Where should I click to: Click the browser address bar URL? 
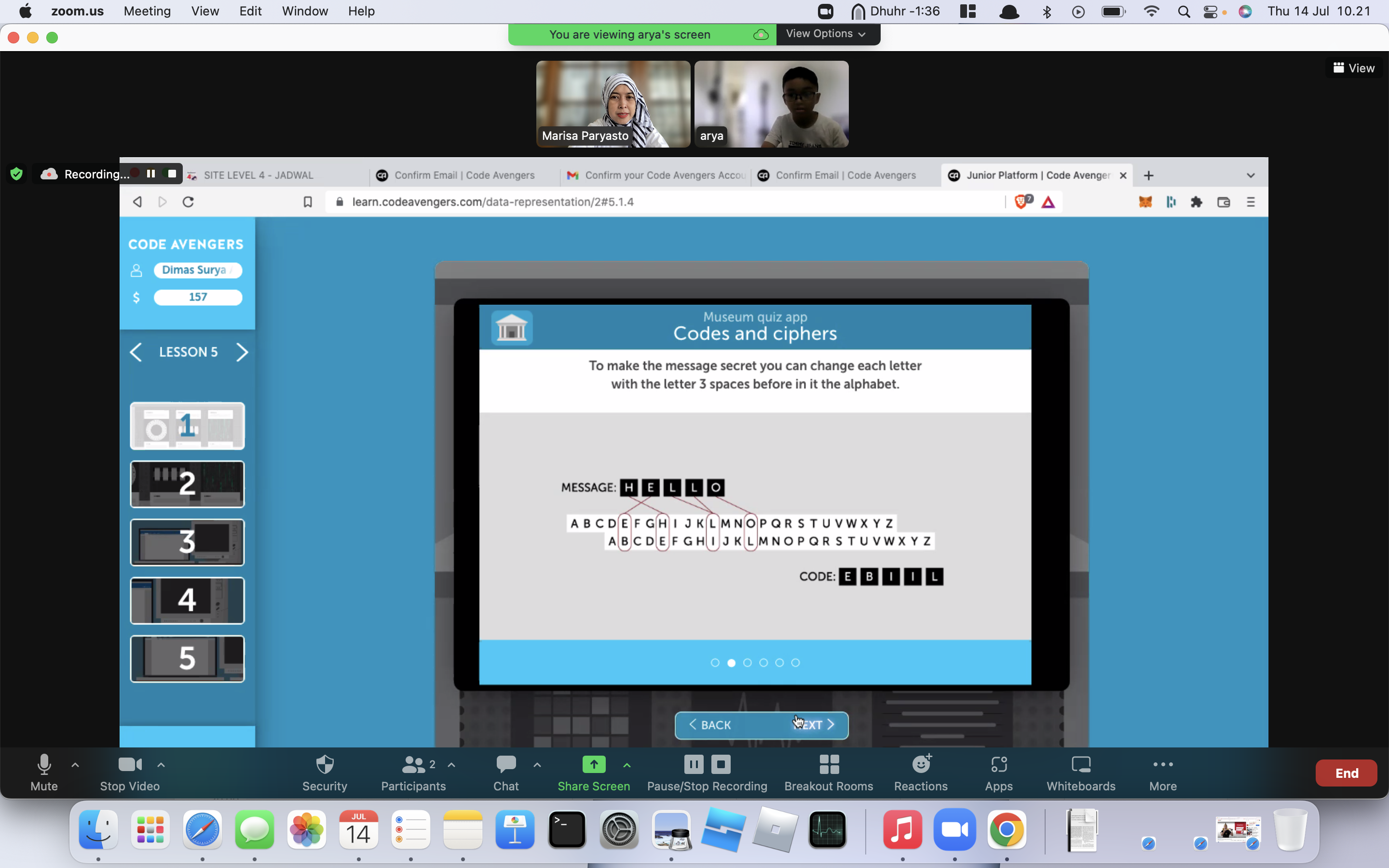(492, 202)
